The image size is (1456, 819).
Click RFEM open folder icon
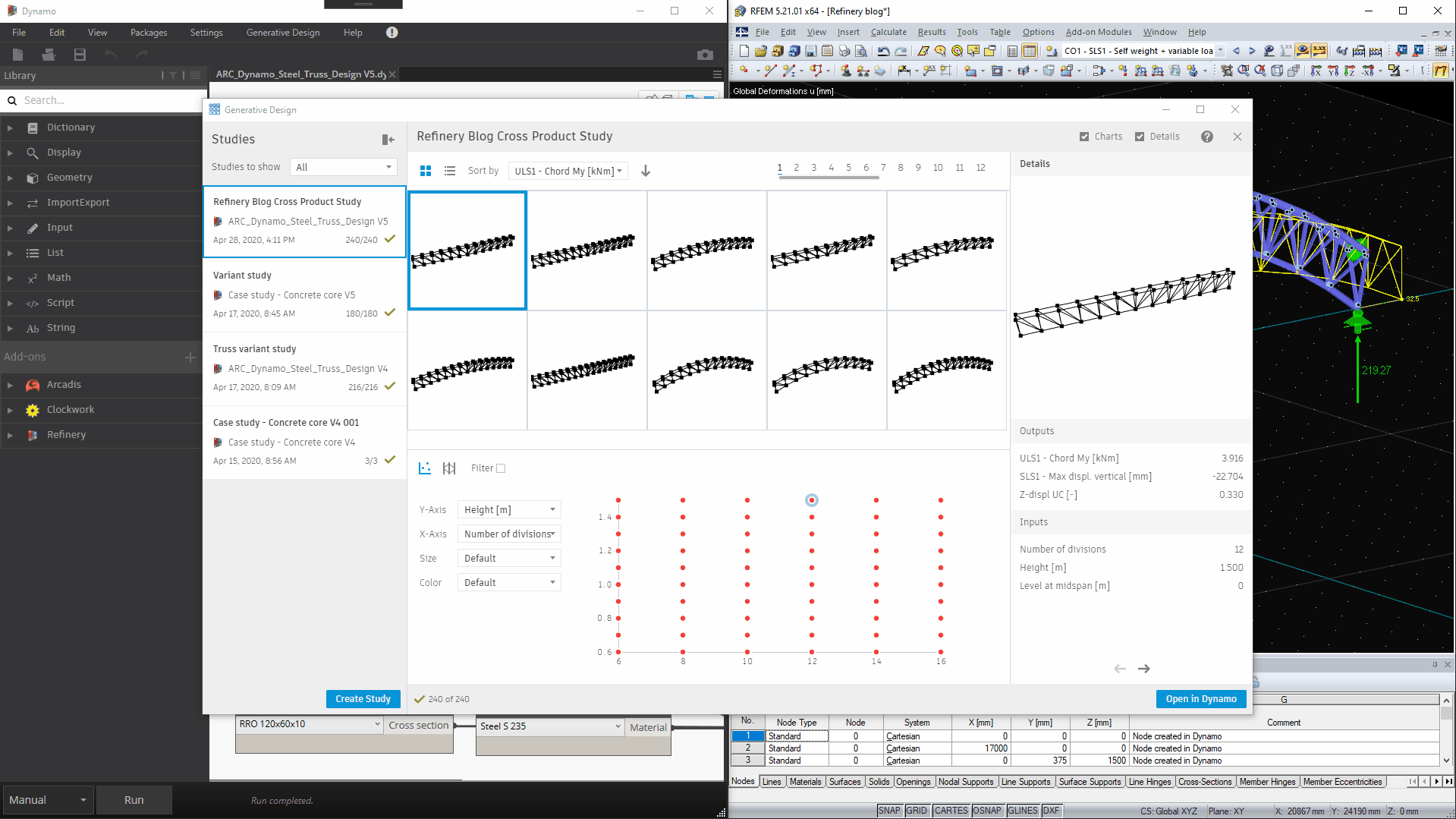point(761,51)
